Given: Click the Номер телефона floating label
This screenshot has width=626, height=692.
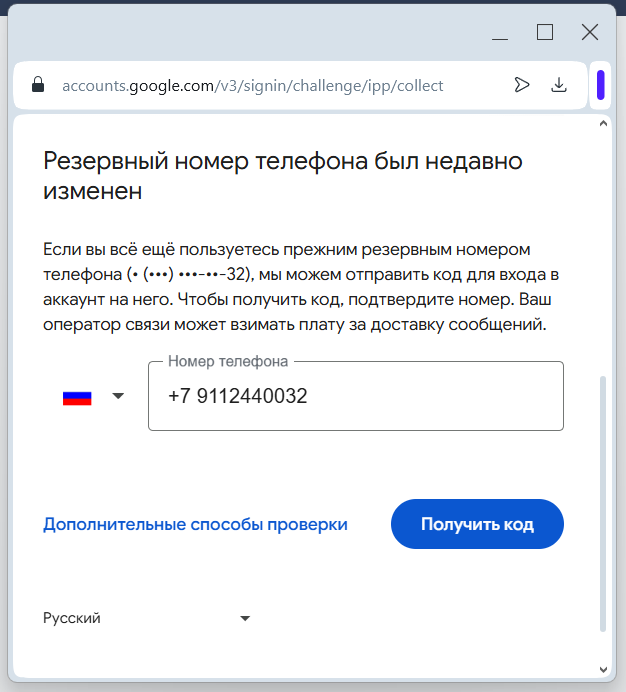Looking at the screenshot, I should [x=228, y=362].
